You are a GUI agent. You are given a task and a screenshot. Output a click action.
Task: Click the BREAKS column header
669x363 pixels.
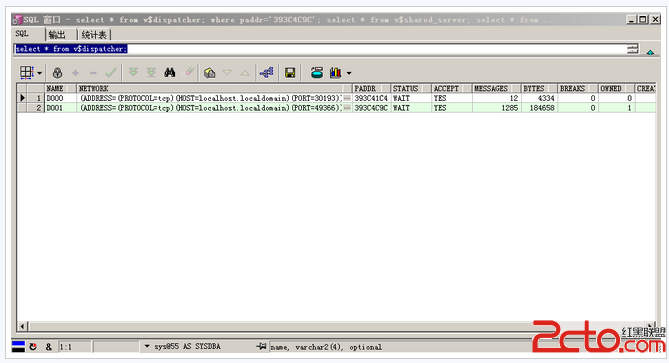pos(578,88)
